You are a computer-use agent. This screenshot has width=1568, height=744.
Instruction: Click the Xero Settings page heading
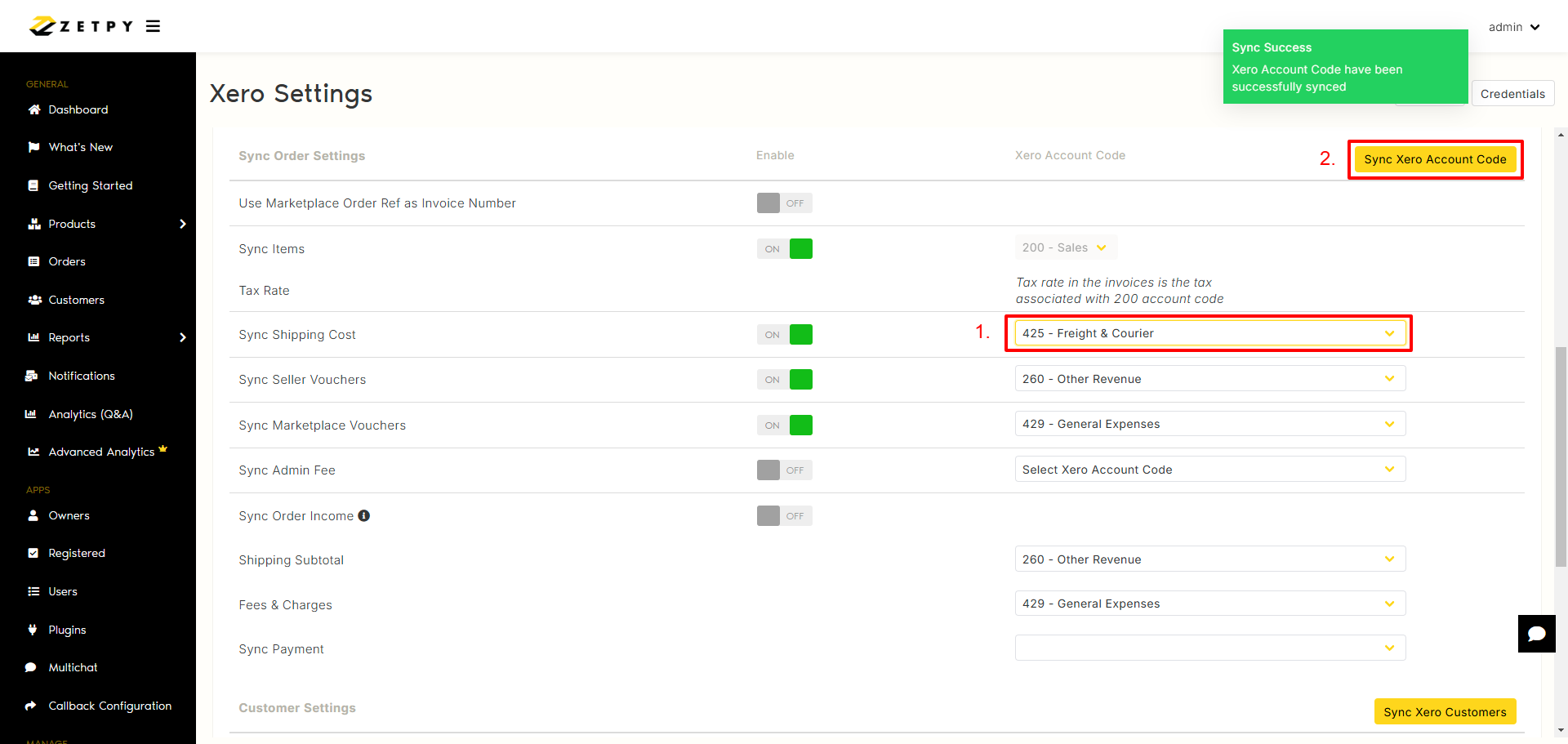coord(291,94)
